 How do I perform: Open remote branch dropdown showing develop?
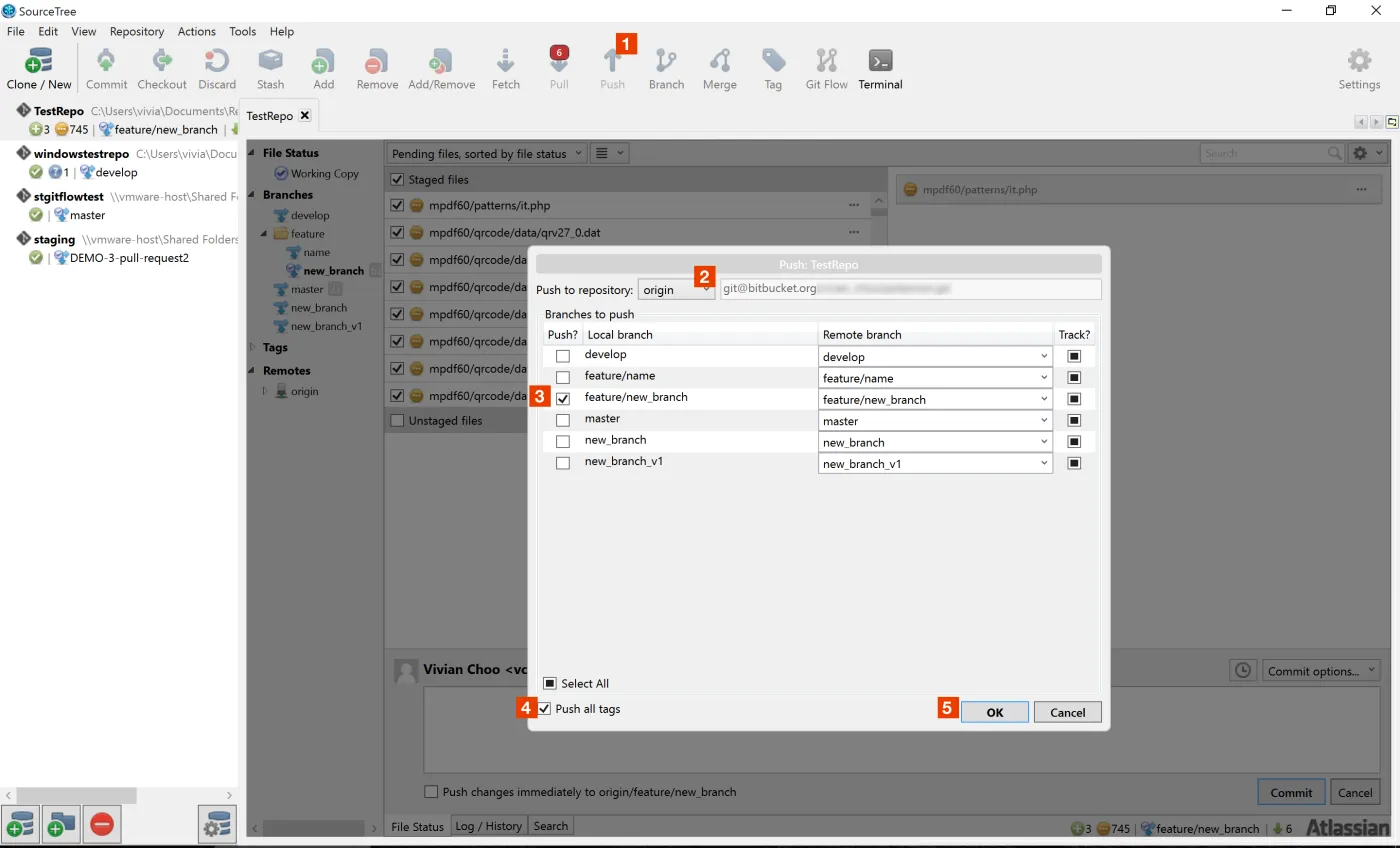click(x=935, y=356)
